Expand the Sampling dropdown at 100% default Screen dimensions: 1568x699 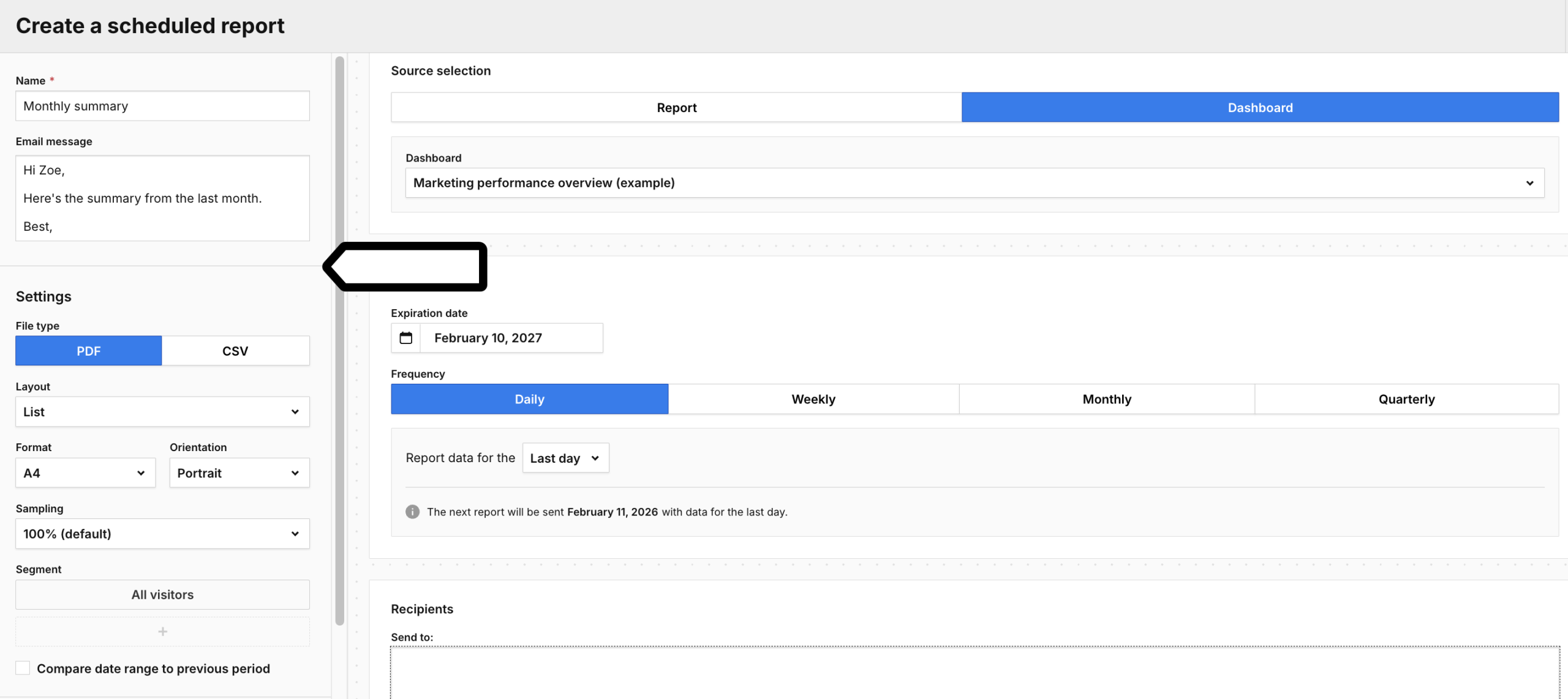162,534
